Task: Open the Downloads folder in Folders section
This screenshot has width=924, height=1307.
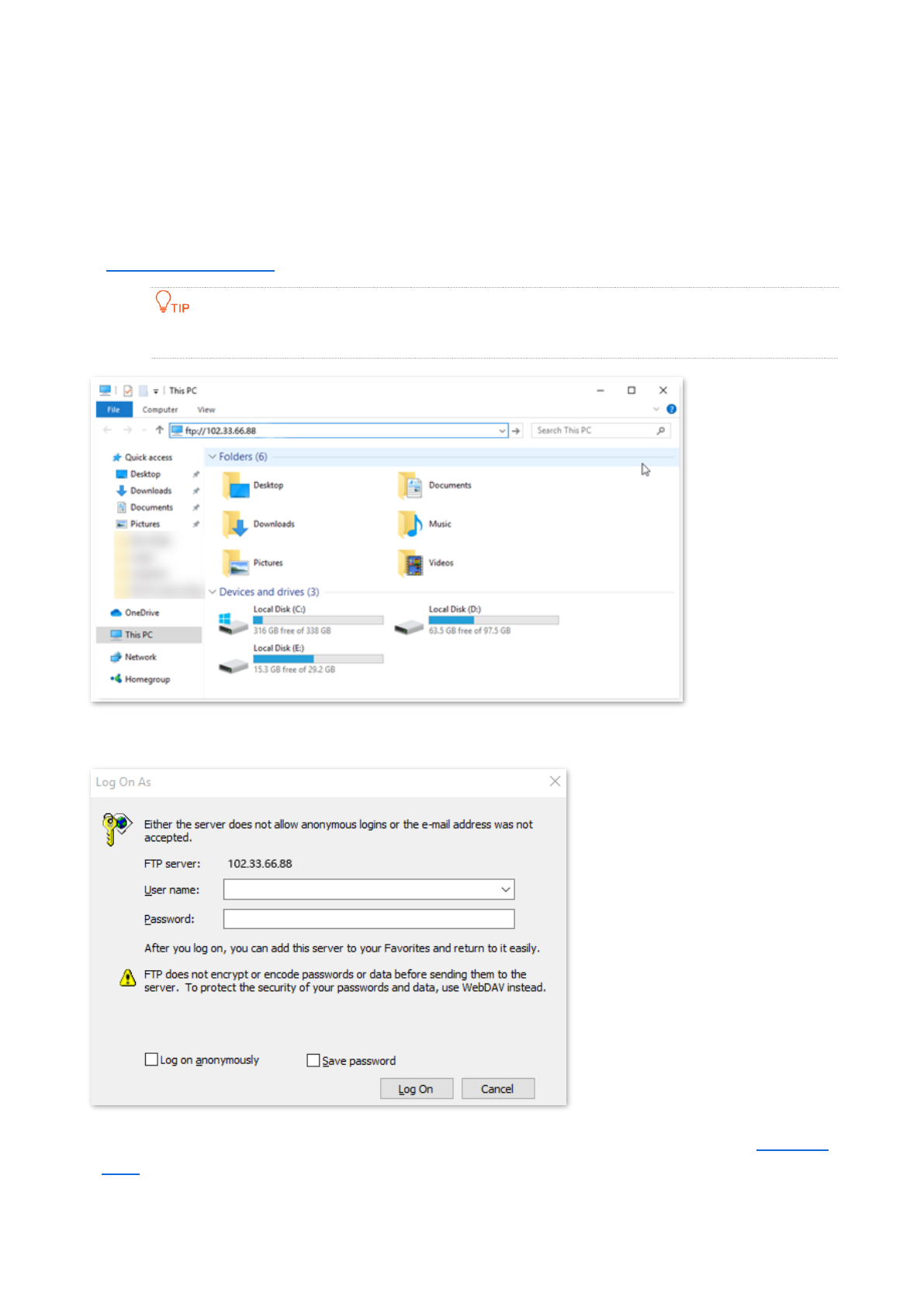Action: (235, 525)
